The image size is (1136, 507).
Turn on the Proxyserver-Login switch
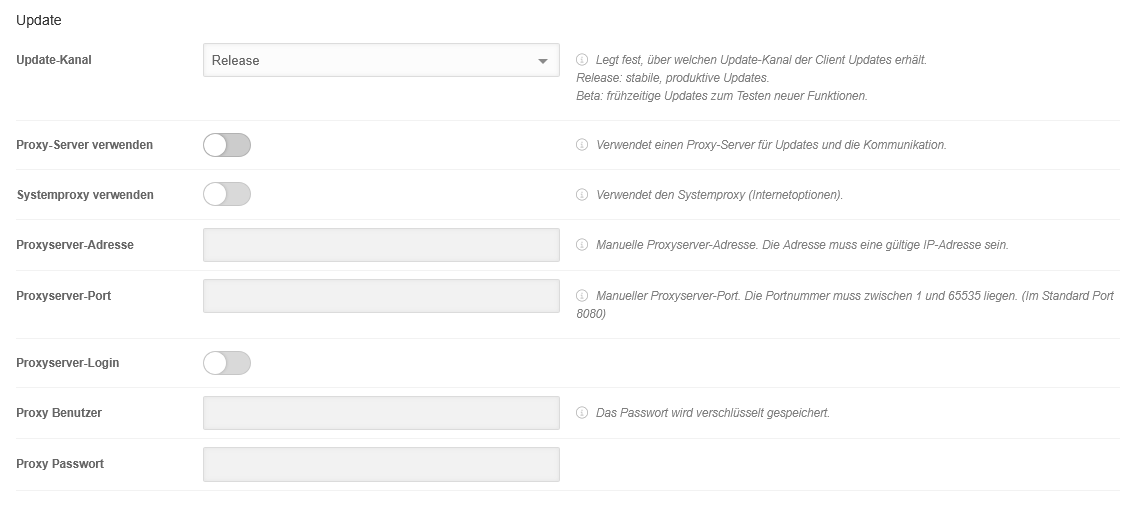[x=227, y=363]
